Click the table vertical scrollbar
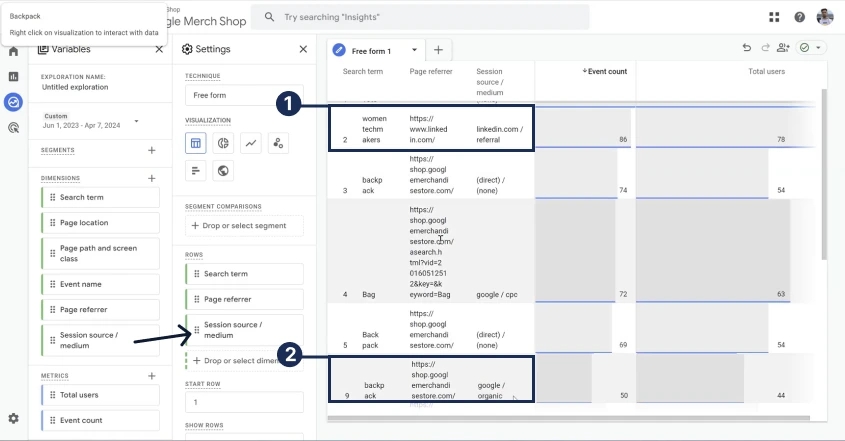The image size is (845, 441). coord(823,175)
